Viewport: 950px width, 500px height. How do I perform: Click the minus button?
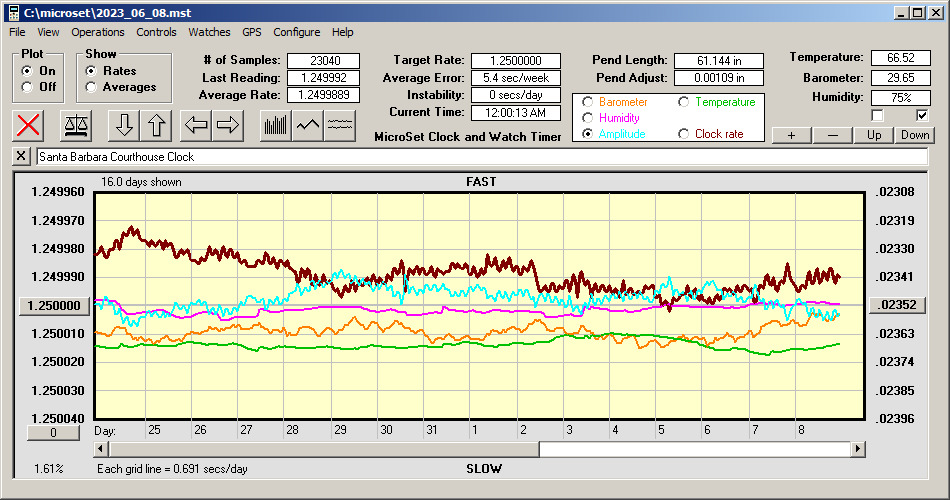click(x=832, y=135)
